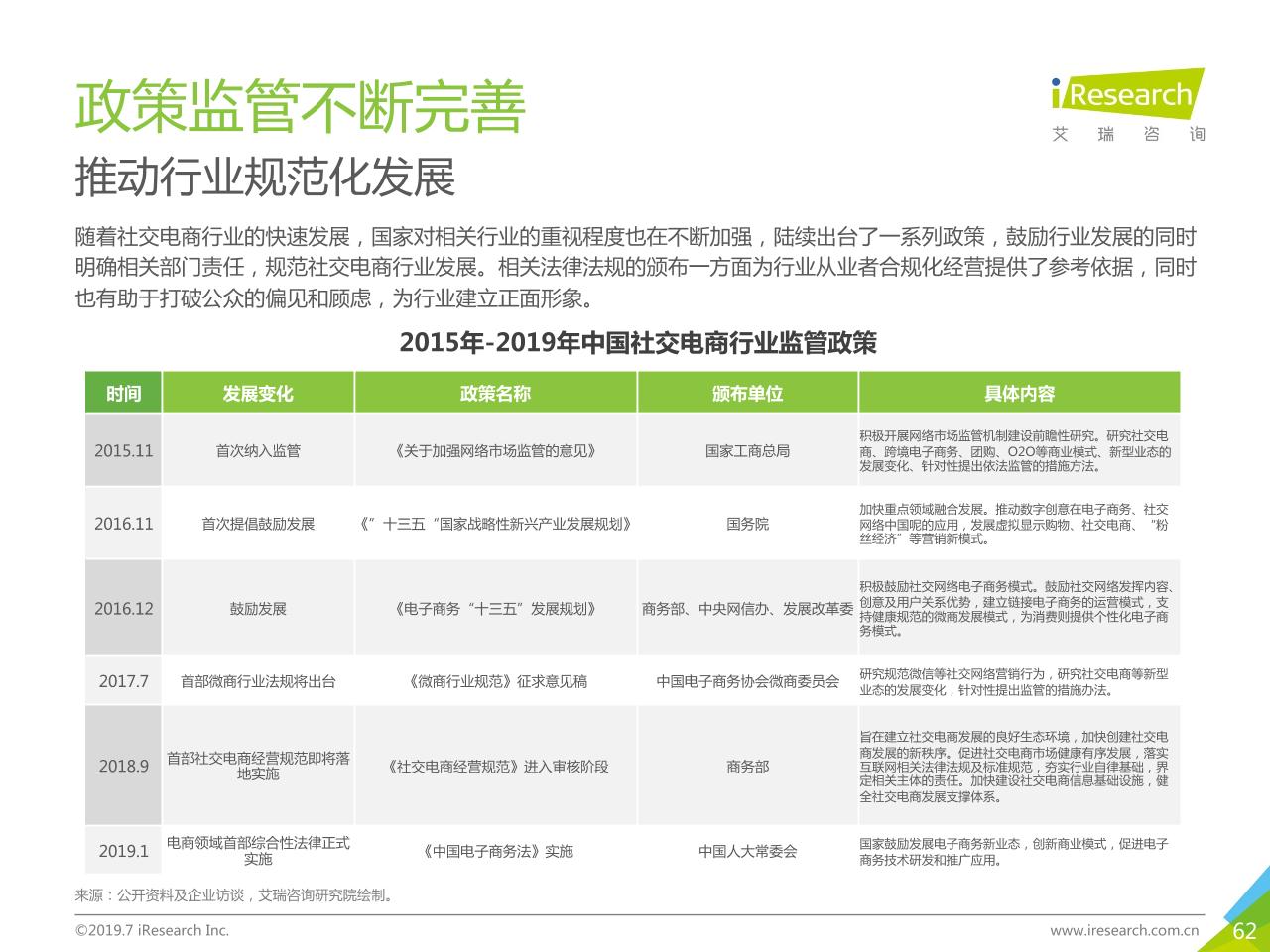
Task: Click the ©2019.7 iResearch Inc. copyright text
Action: 152,930
